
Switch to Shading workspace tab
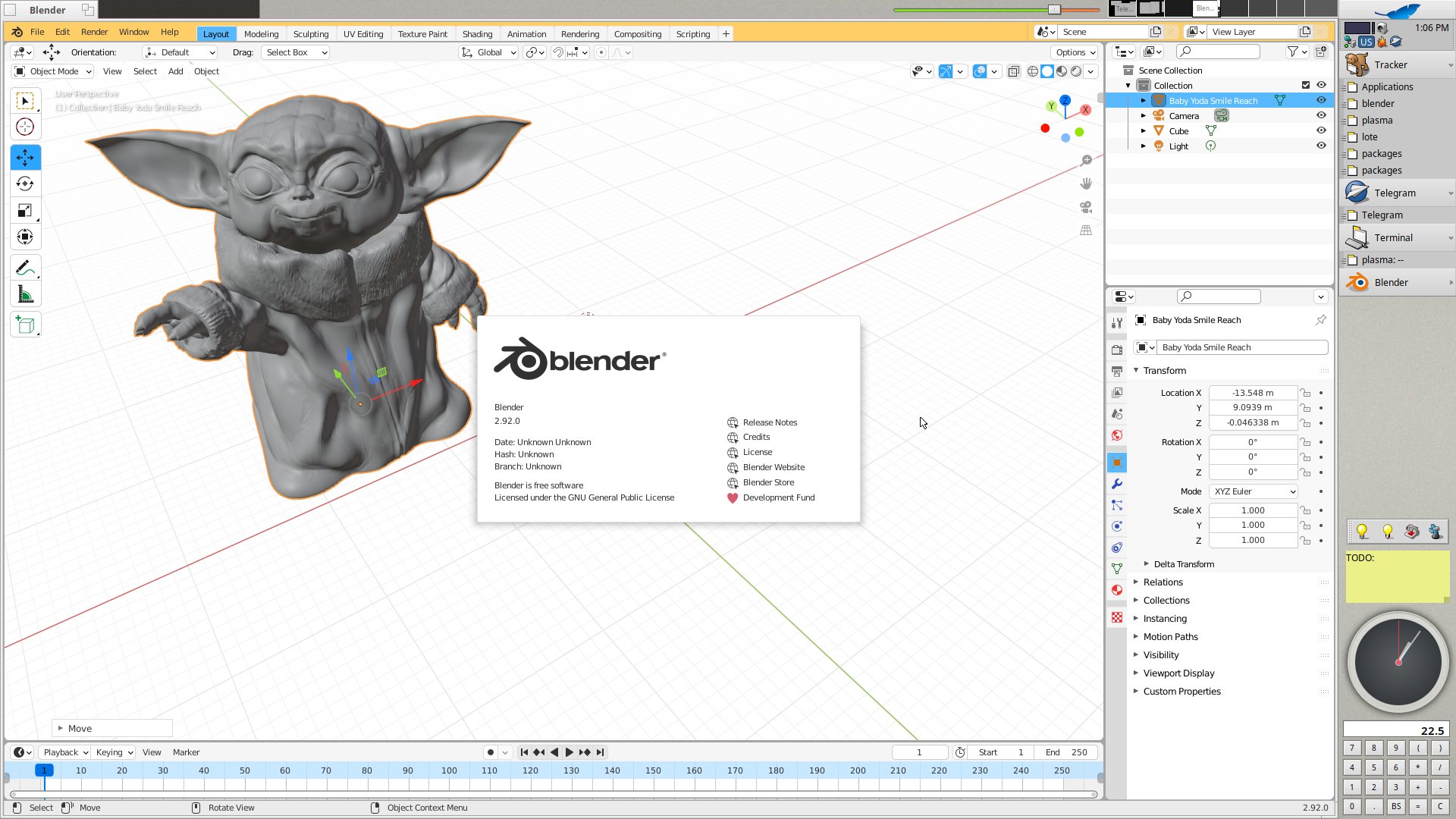coord(477,34)
